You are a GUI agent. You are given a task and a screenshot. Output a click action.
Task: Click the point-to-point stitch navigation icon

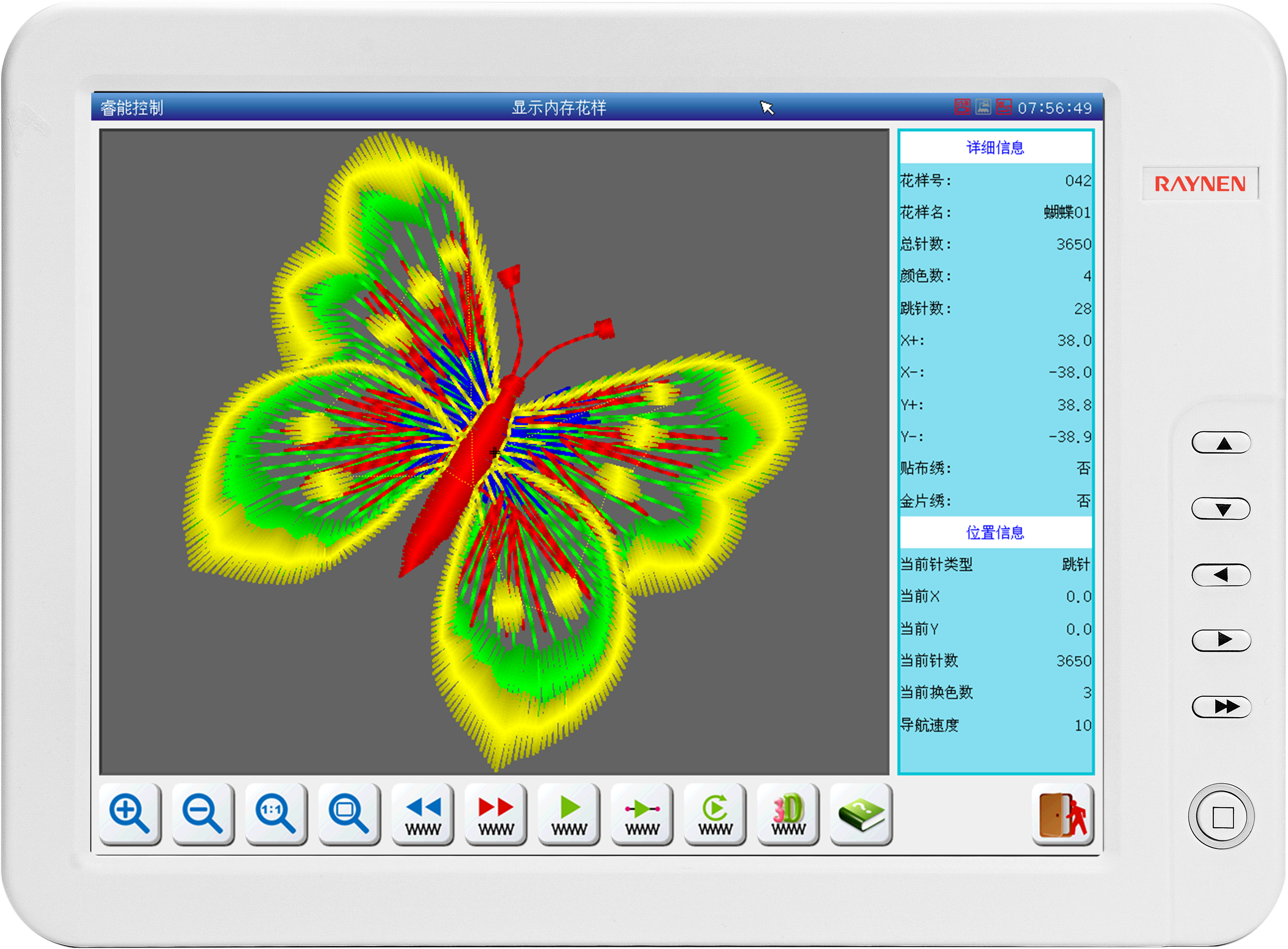coord(642,815)
